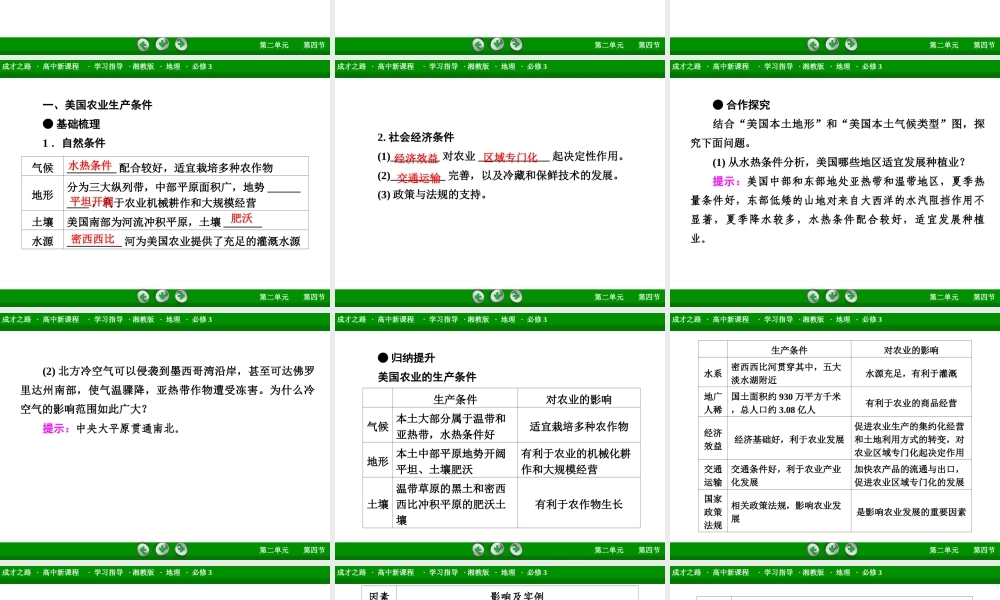Select the 社会经济条件 slide thumbnail
1000x600 pixels.
tap(499, 182)
